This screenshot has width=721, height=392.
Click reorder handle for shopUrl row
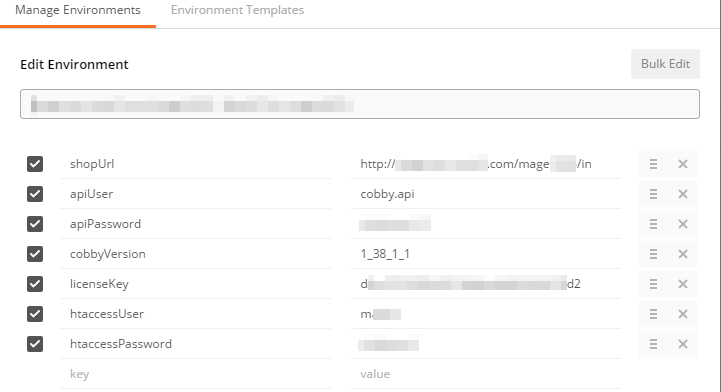tap(653, 164)
